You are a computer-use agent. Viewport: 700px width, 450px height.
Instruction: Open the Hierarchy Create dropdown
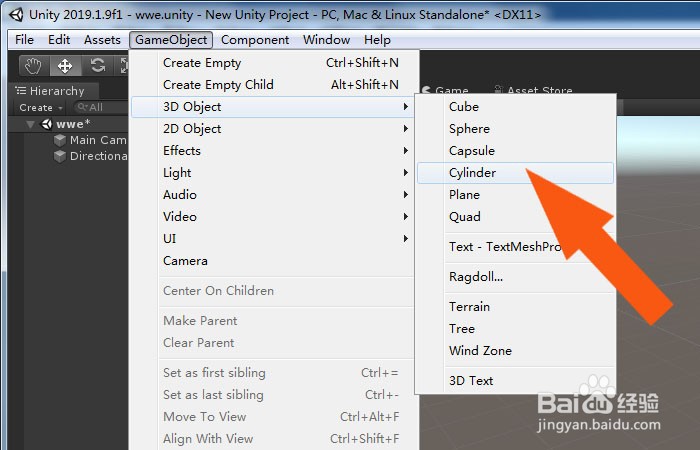(x=41, y=108)
